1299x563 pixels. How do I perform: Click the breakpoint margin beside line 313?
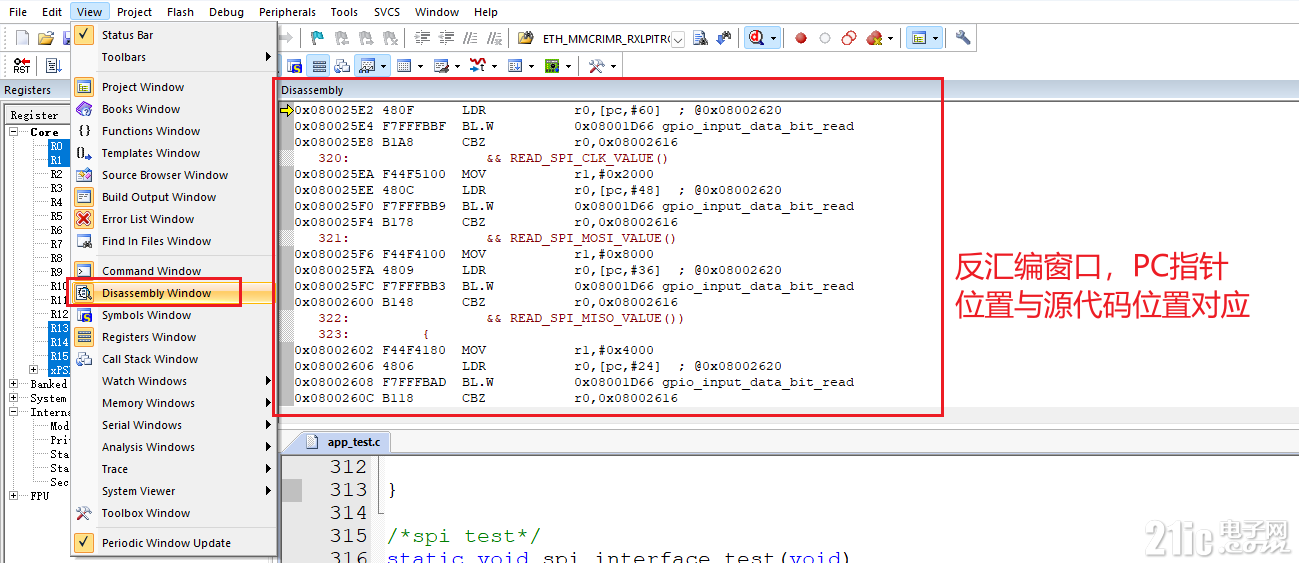(x=292, y=490)
